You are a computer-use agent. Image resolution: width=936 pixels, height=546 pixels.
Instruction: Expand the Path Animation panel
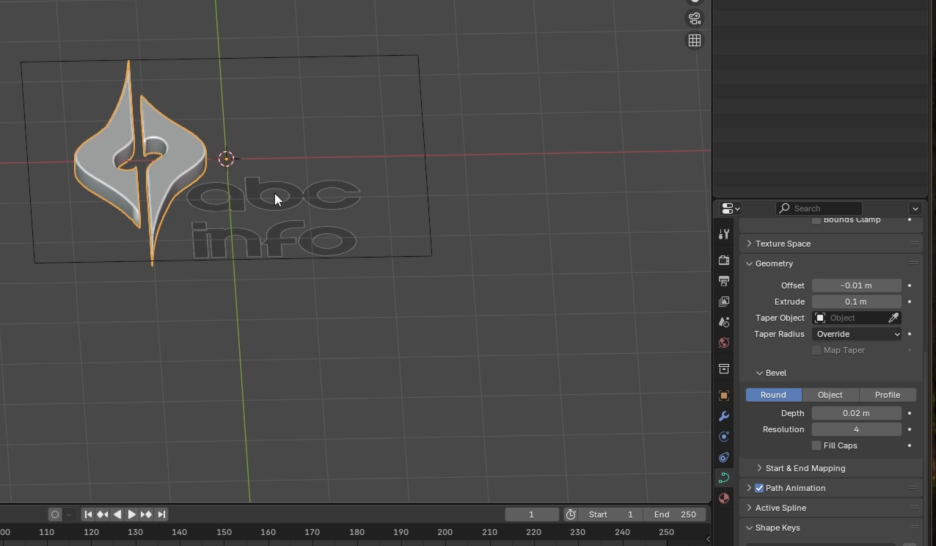(x=749, y=488)
